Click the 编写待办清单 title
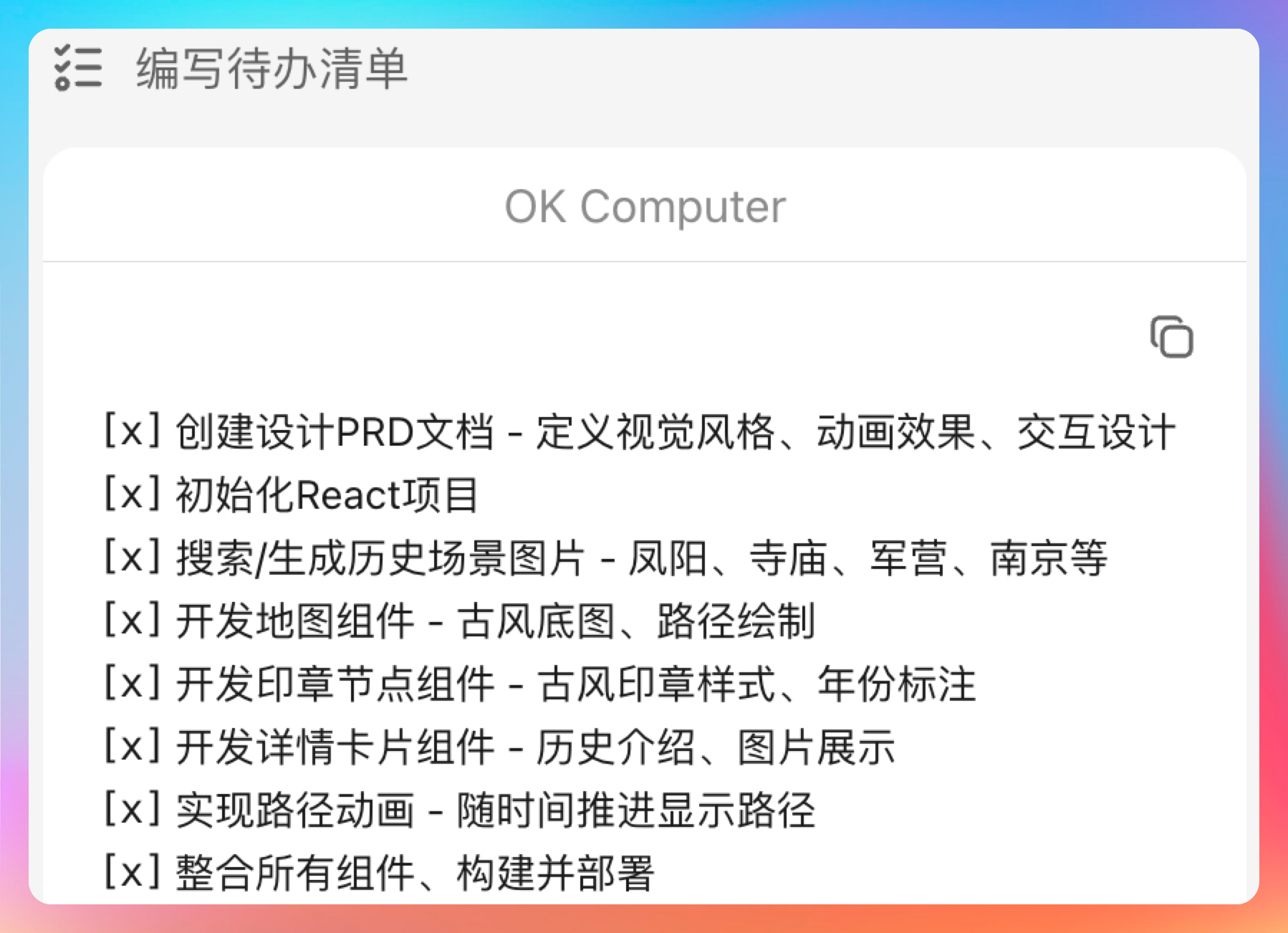This screenshot has width=1288, height=933. click(x=271, y=69)
